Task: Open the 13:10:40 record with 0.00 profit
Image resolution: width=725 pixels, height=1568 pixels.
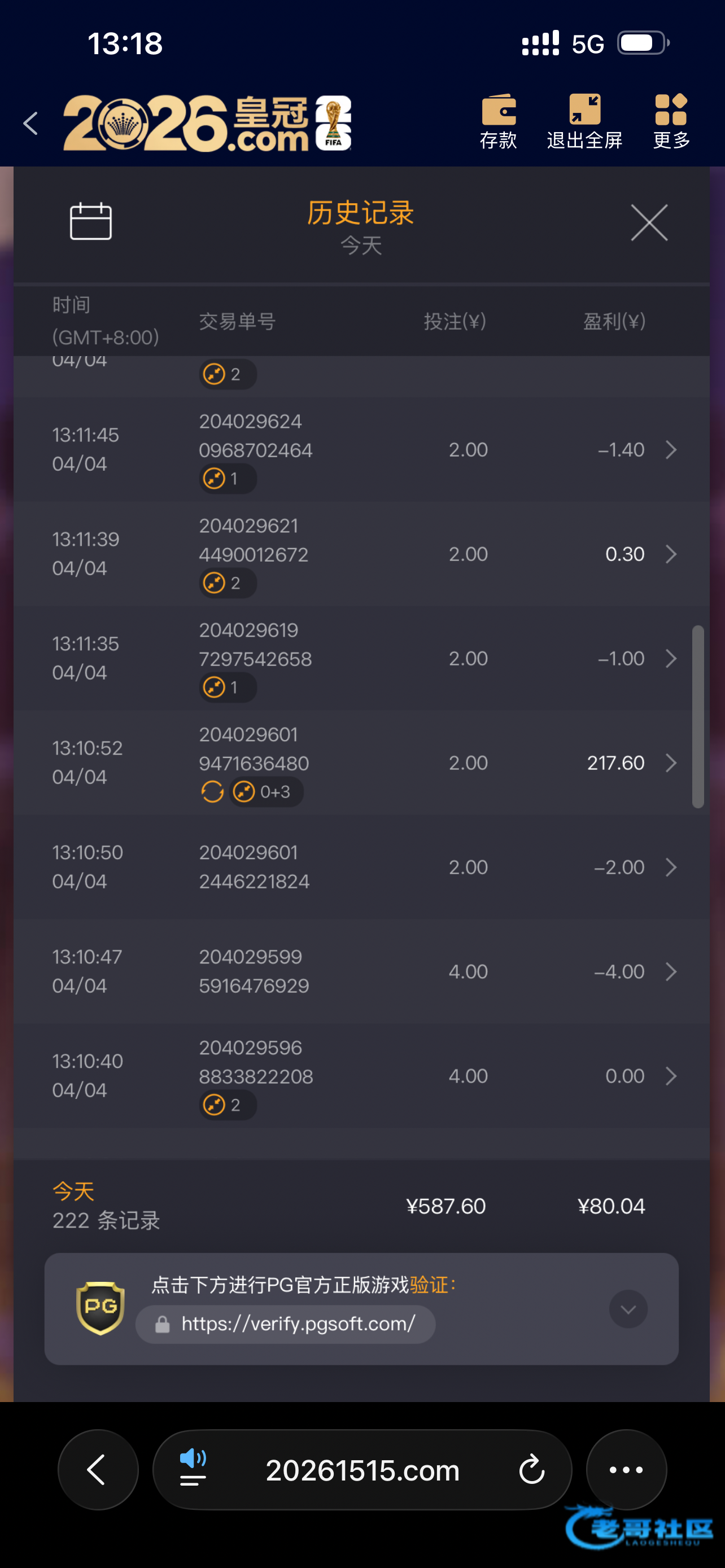Action: (671, 1076)
